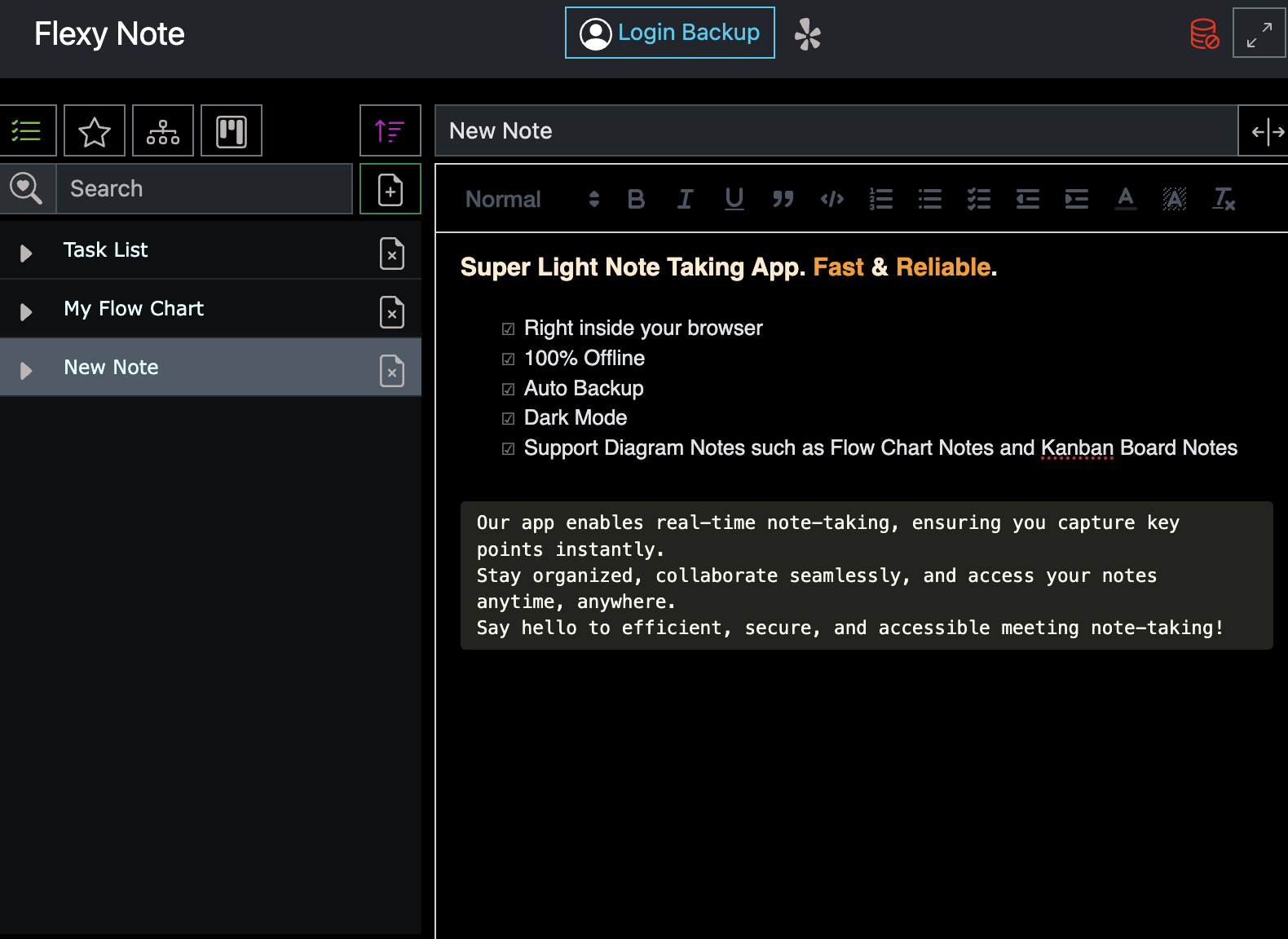Click the text 'Auto Backup'
The image size is (1288, 939).
click(x=584, y=389)
